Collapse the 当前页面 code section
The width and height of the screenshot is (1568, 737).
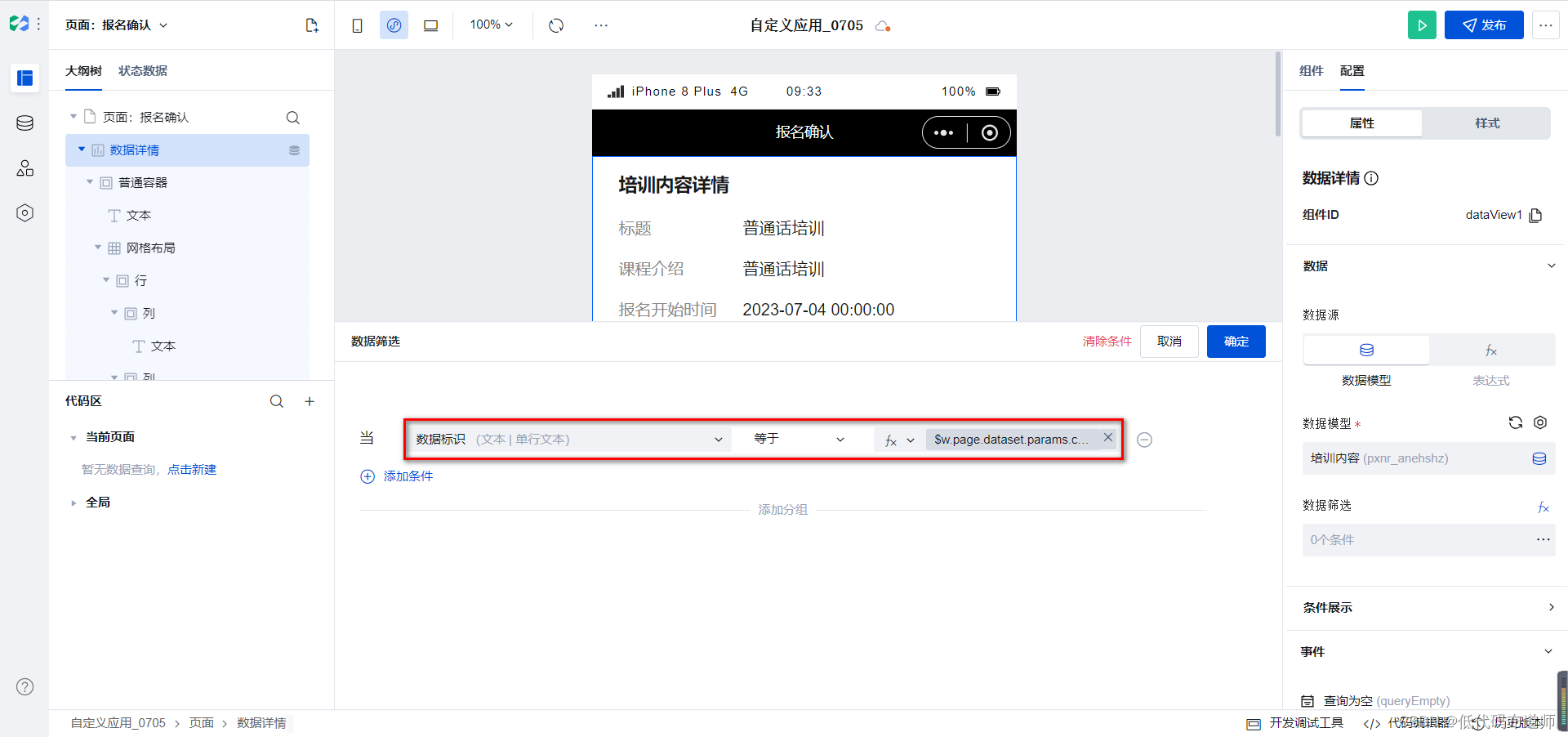tap(73, 438)
